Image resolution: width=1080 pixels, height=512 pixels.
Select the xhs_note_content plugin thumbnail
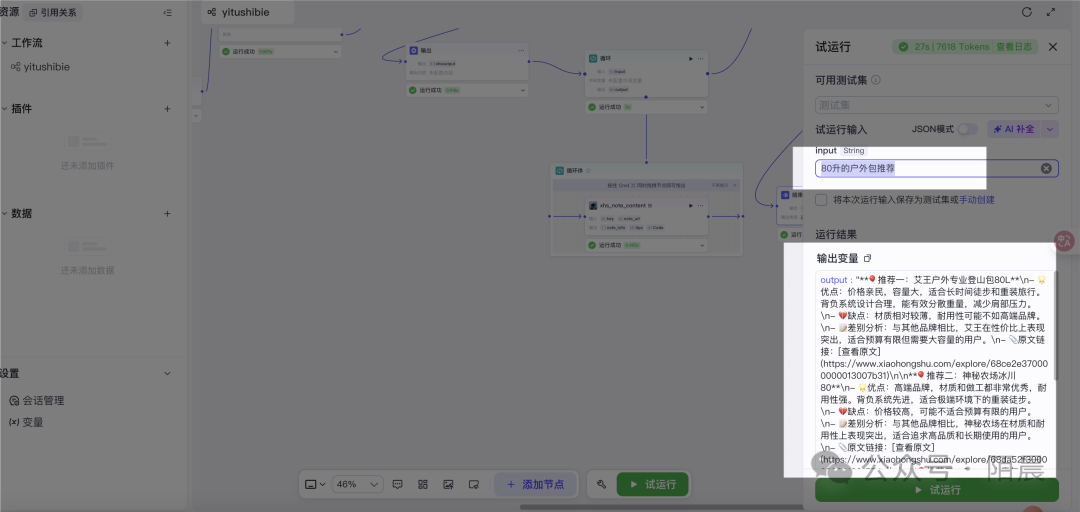pos(592,205)
